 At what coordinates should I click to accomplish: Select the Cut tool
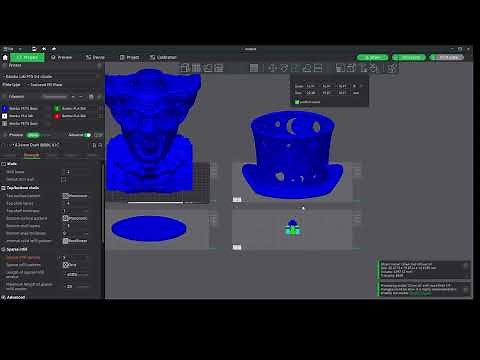click(x=318, y=68)
